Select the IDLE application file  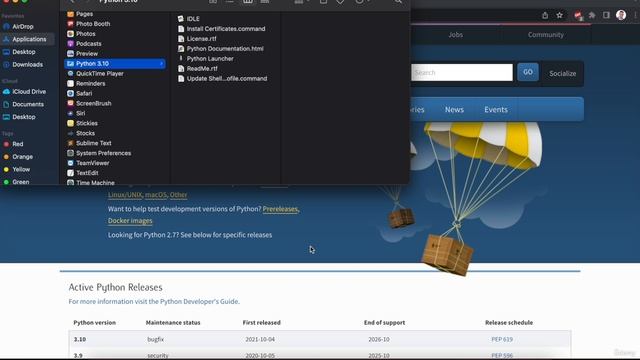click(189, 19)
